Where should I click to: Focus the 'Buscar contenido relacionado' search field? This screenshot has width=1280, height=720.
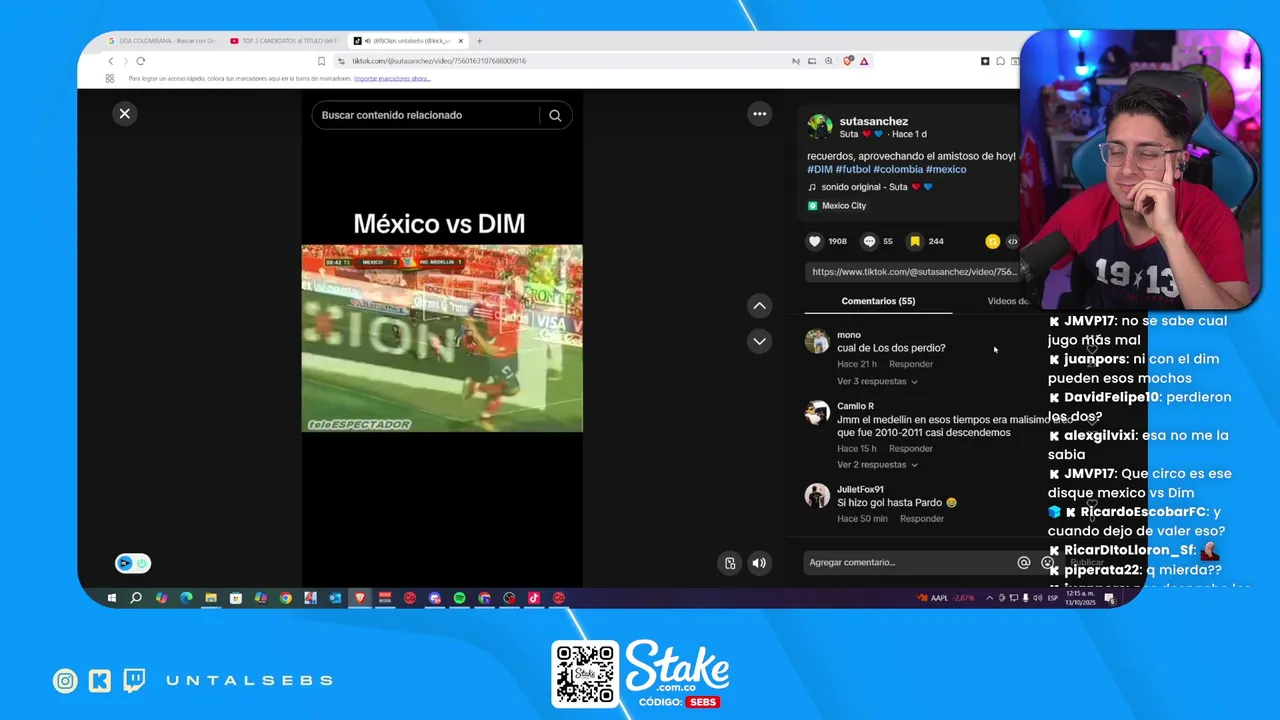(x=427, y=115)
